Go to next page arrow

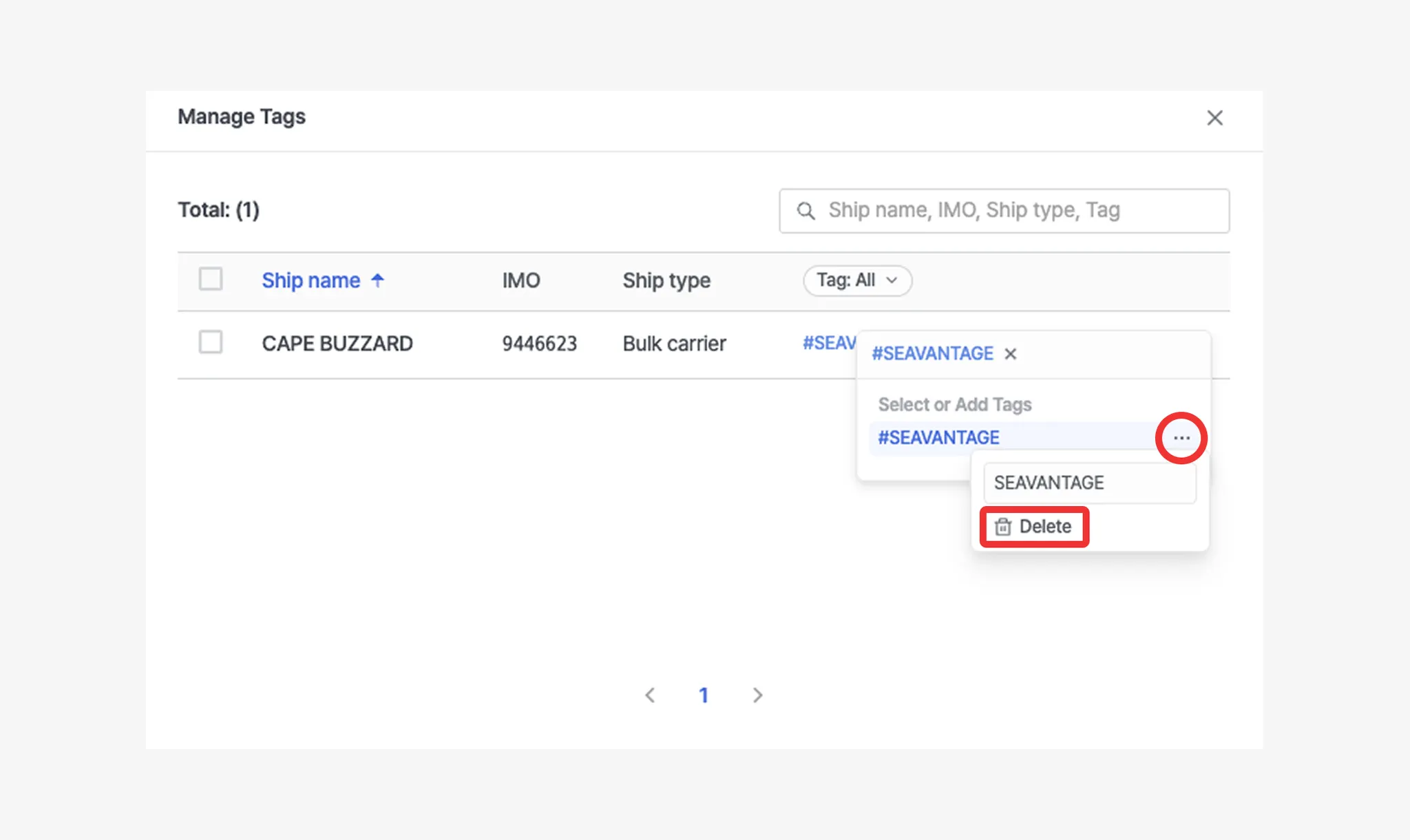click(x=757, y=695)
